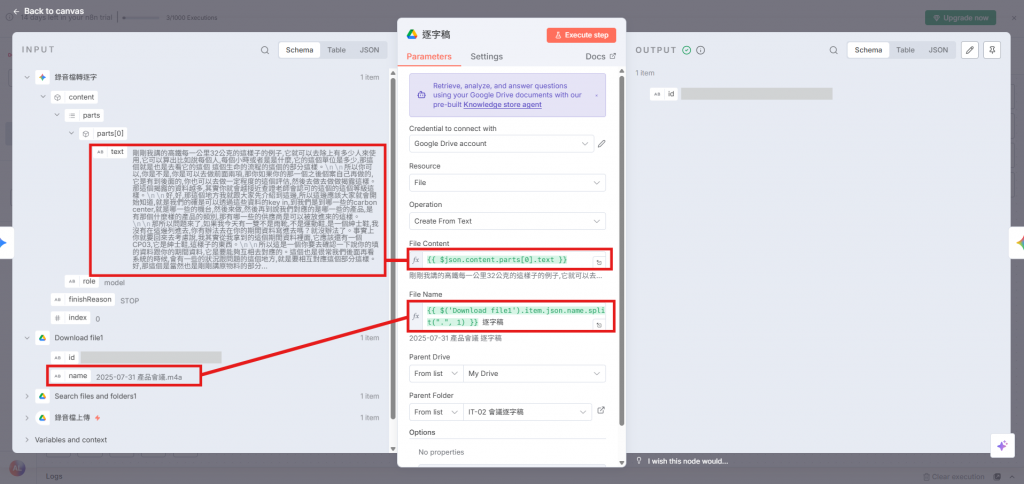Click the Execute step button

[581, 35]
